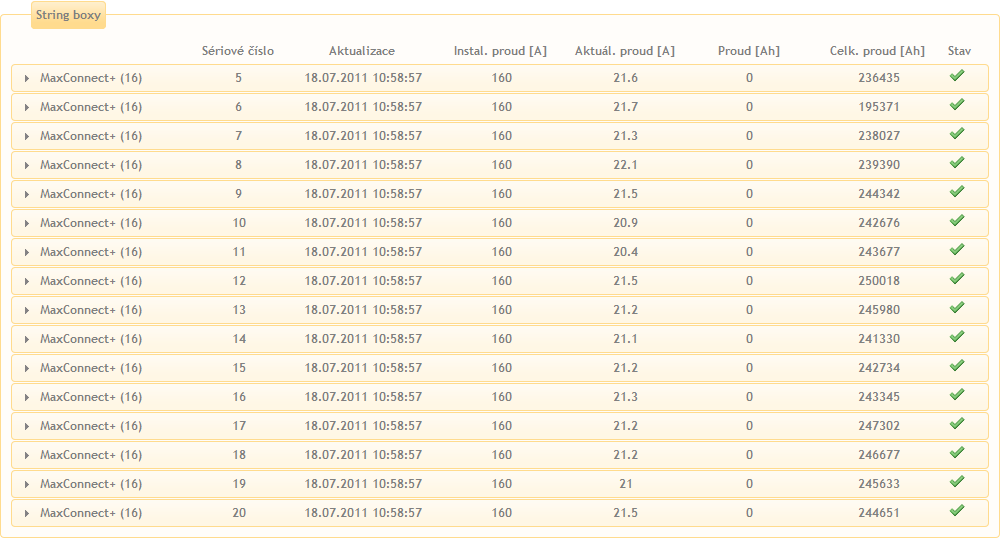
Task: Click the Aktuál. proud [A] column header
Action: [x=625, y=51]
